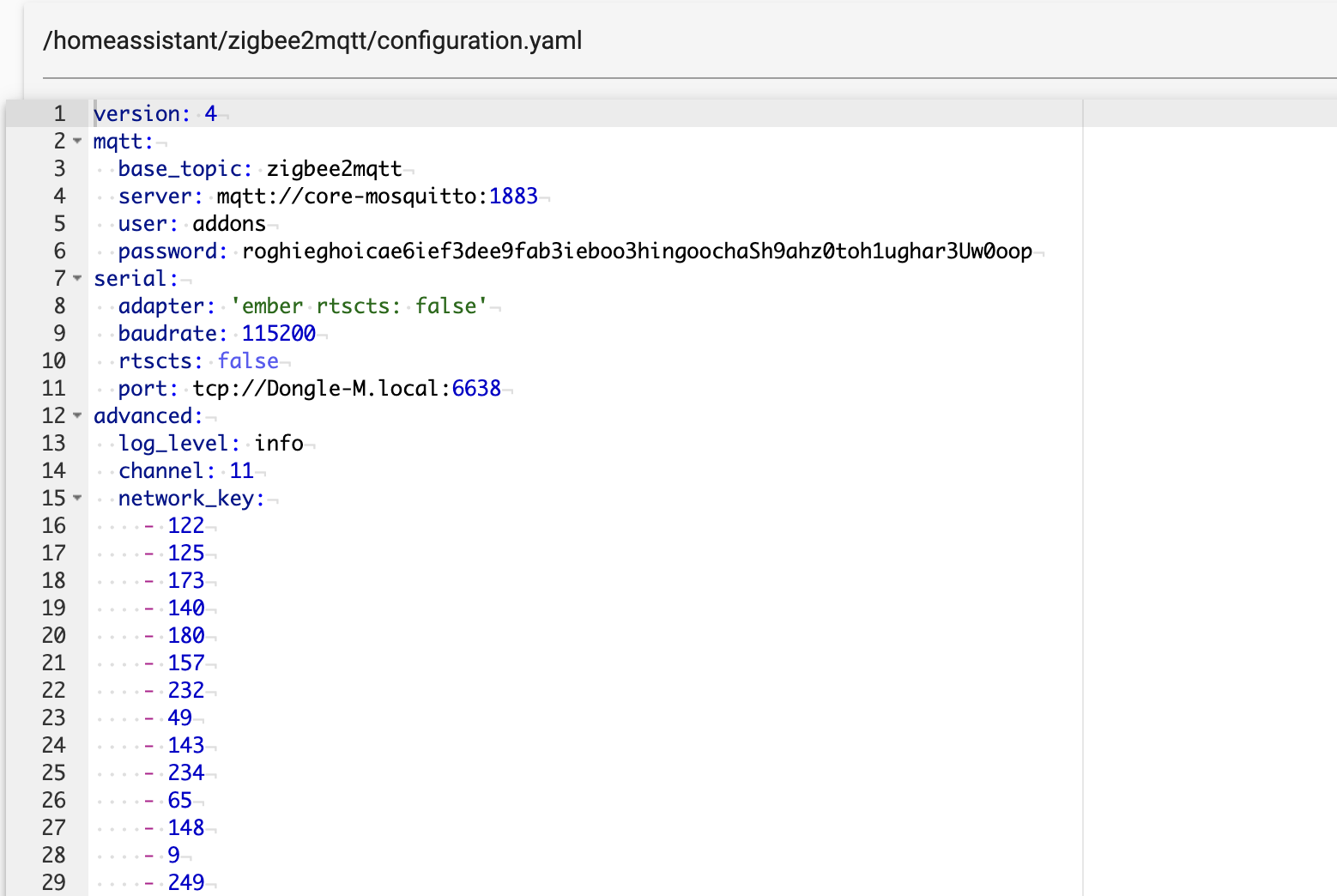Viewport: 1337px width, 896px height.
Task: Click the adapter string 'ember rtscts: false'
Action: click(359, 306)
